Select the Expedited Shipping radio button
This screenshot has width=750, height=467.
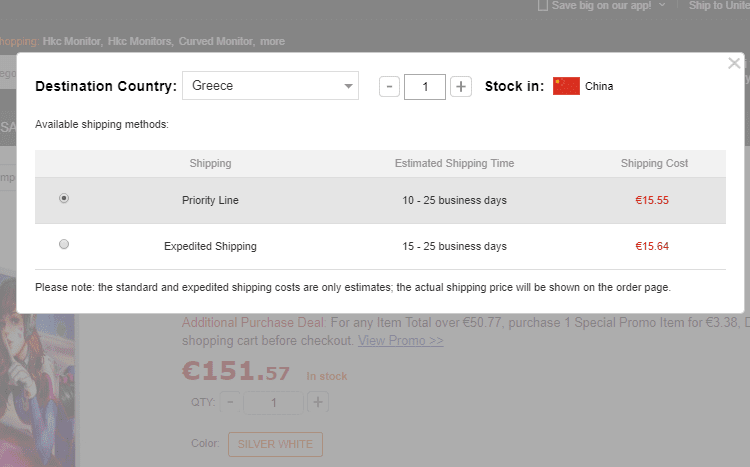65,245
